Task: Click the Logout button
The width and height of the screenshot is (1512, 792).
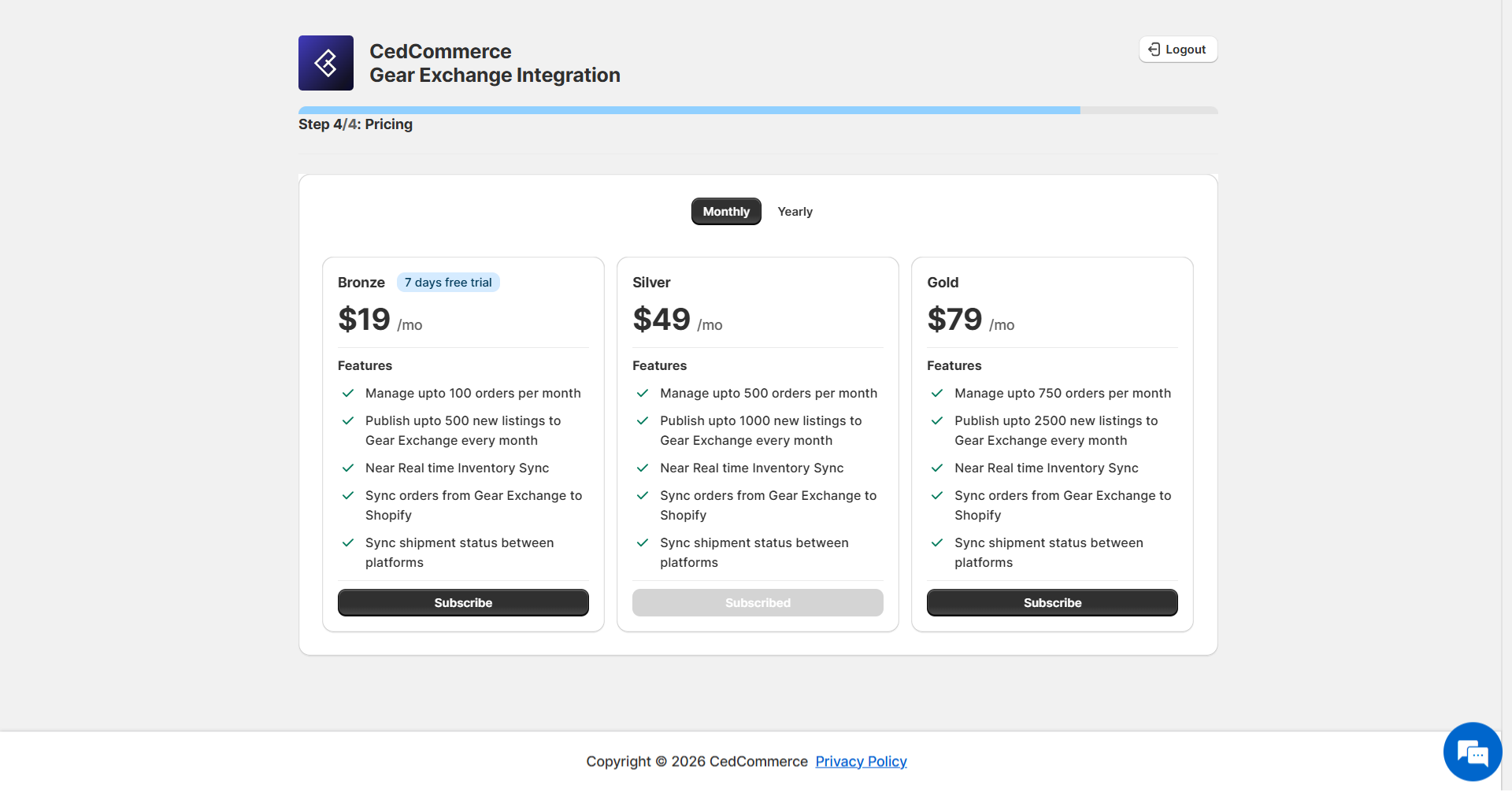Action: (x=1177, y=50)
